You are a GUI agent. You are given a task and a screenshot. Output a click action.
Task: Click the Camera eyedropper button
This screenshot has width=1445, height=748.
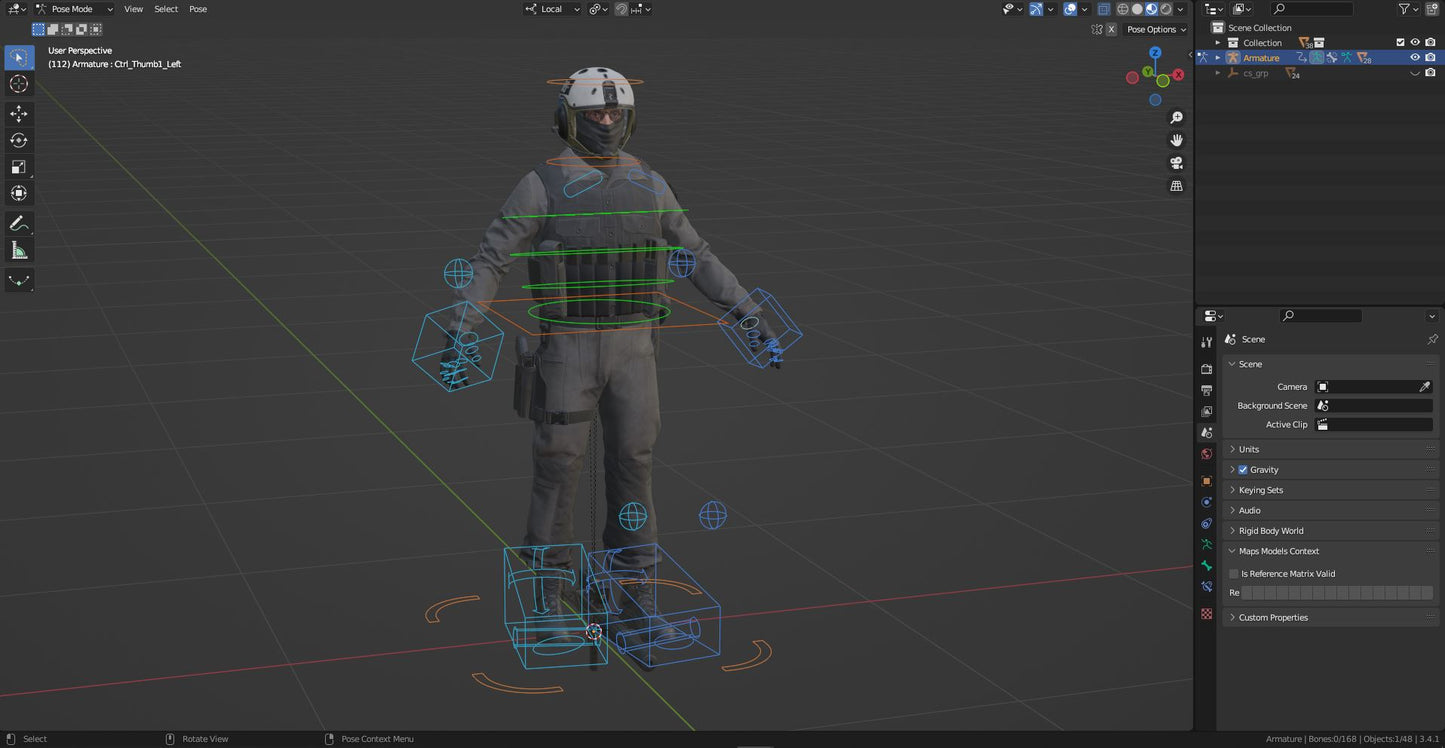pyautogui.click(x=1424, y=387)
